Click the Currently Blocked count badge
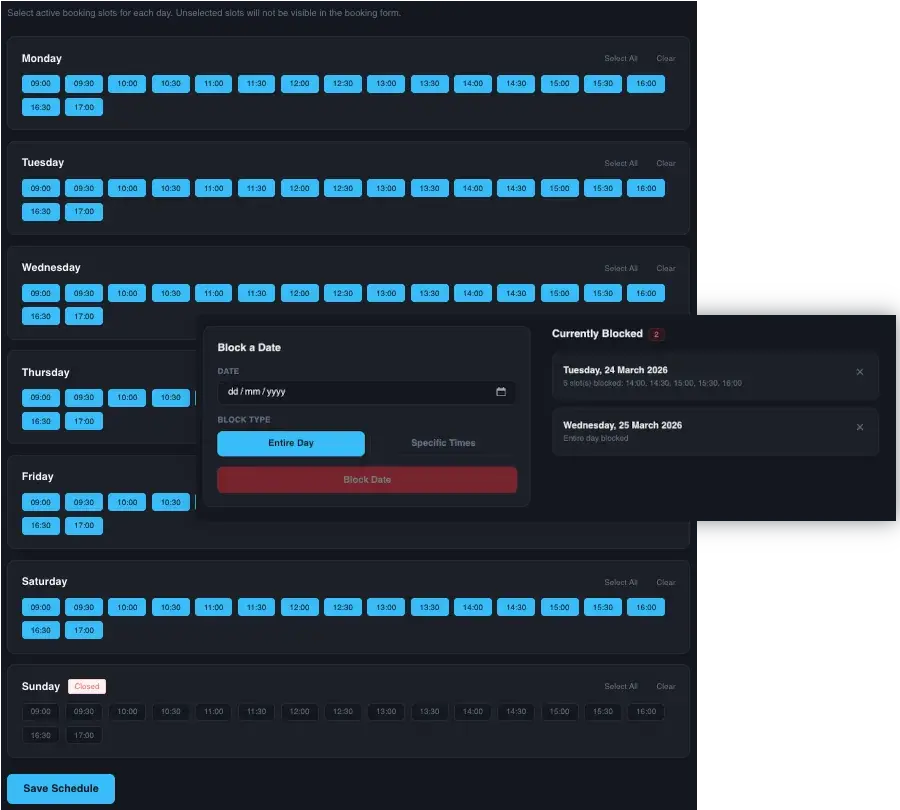The width and height of the screenshot is (900, 810). [x=656, y=334]
